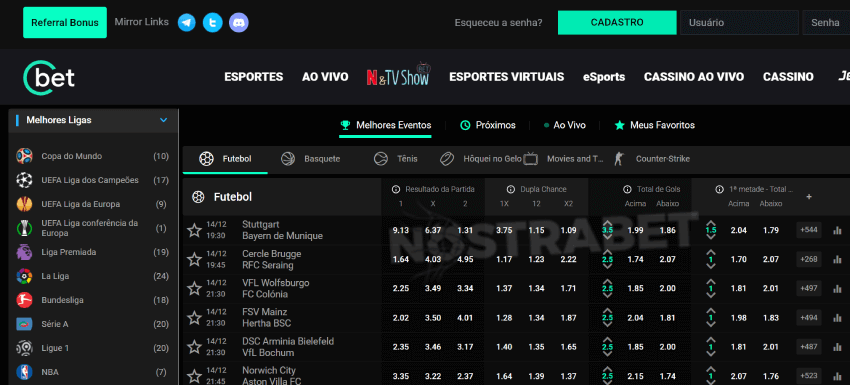Open the La Liga league icon
The height and width of the screenshot is (385, 850).
point(24,276)
